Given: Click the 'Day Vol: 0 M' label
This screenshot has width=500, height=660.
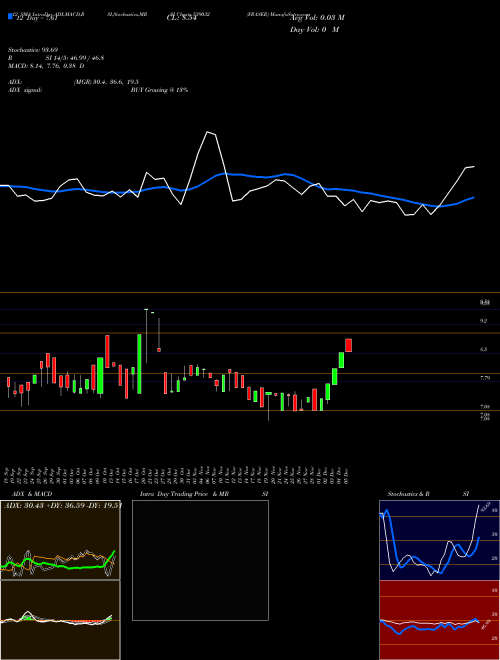Looking at the screenshot, I should [x=314, y=30].
